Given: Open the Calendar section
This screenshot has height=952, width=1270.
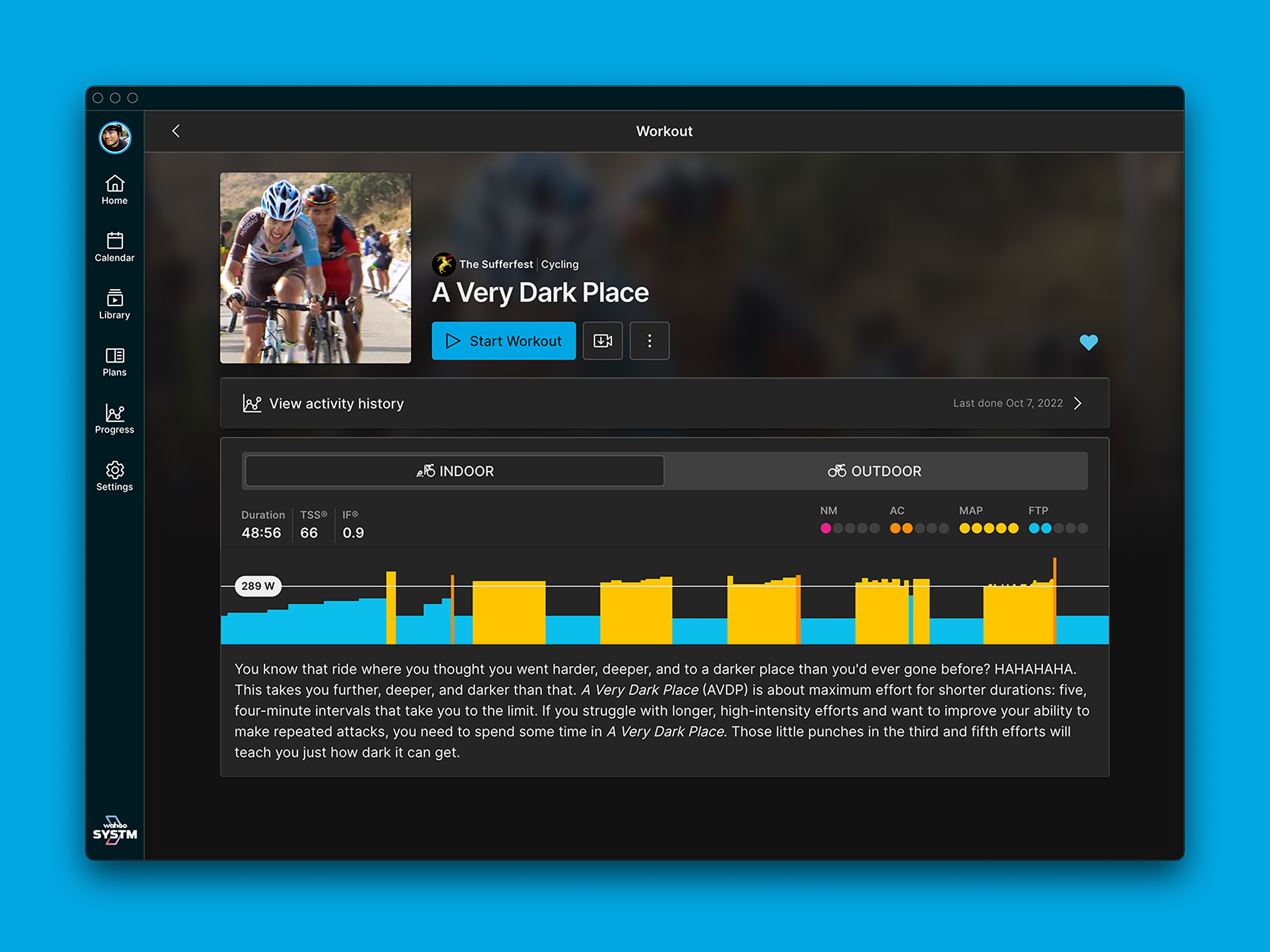Looking at the screenshot, I should (x=115, y=247).
